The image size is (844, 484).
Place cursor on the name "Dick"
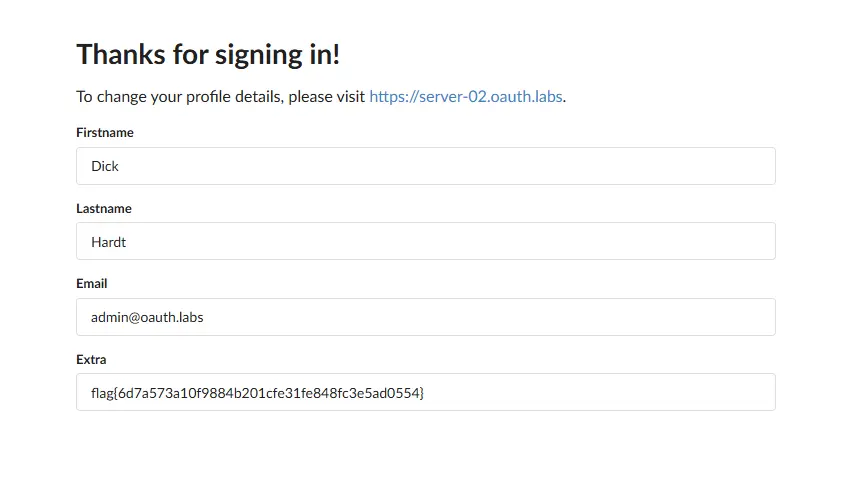coord(105,166)
